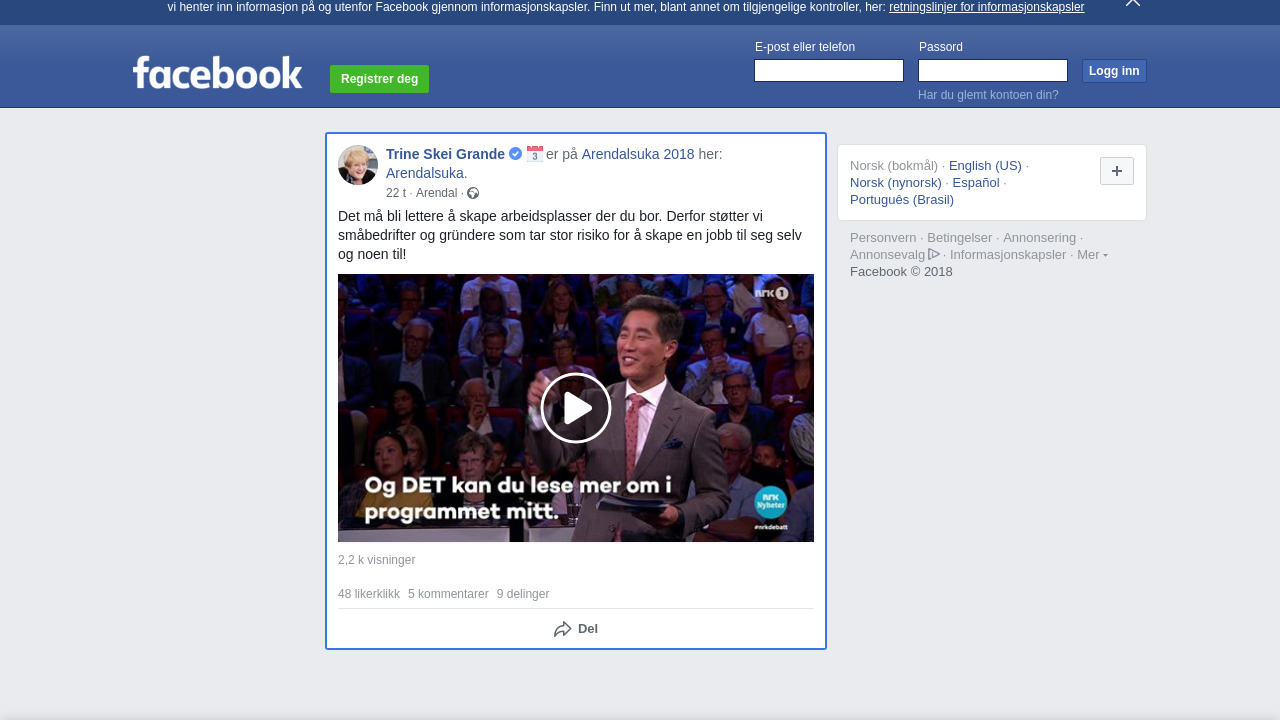Click the post text about arbeidsplasser
This screenshot has height=720, width=1280.
pyautogui.click(x=570, y=235)
